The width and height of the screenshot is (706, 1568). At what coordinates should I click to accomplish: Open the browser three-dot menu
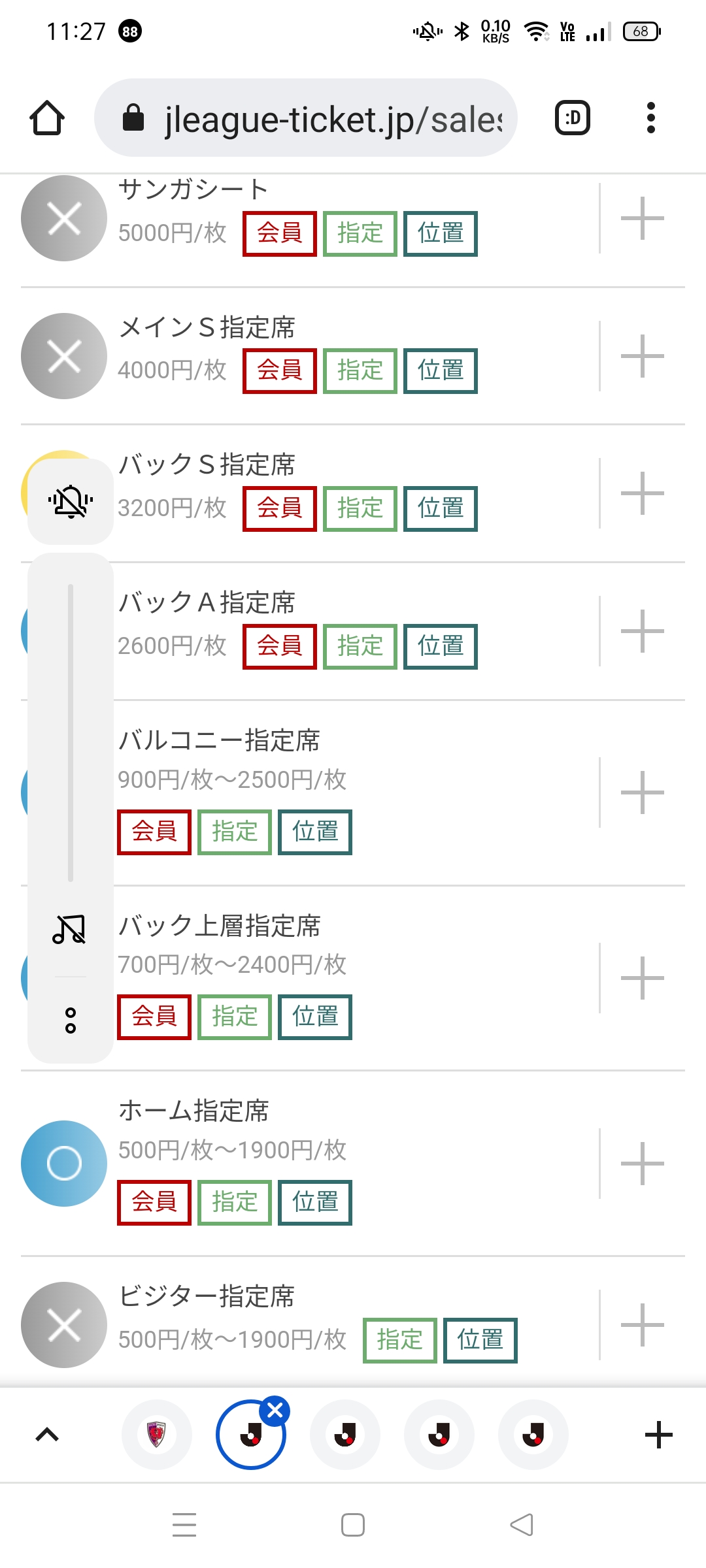650,118
